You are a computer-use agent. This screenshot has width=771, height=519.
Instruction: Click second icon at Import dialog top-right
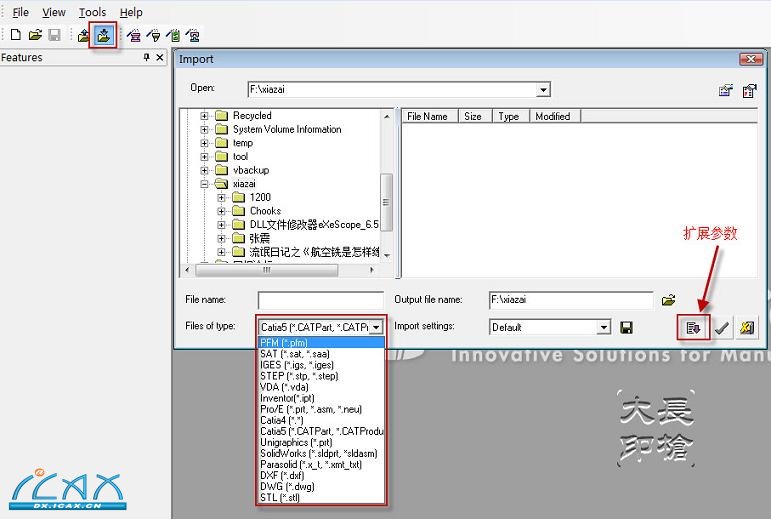(749, 90)
